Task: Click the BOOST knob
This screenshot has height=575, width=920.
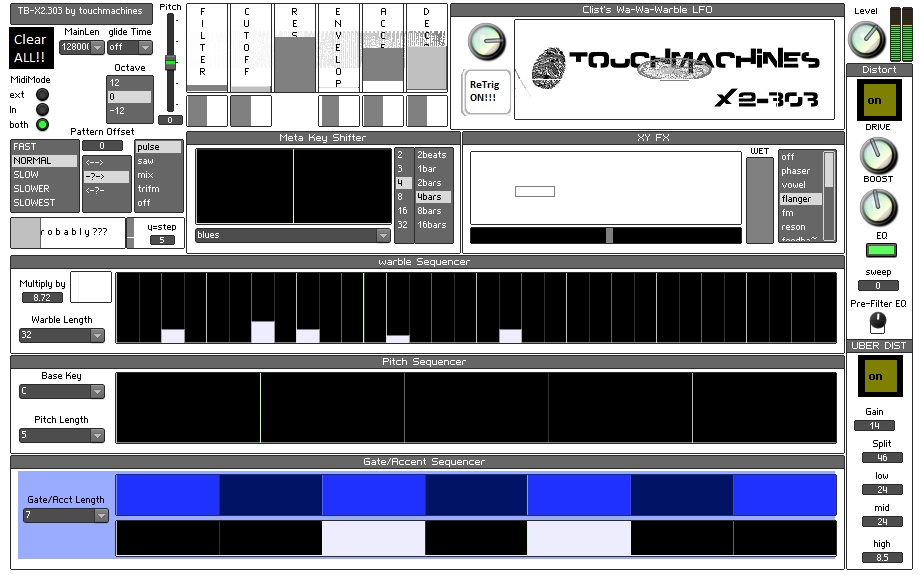Action: tap(878, 207)
